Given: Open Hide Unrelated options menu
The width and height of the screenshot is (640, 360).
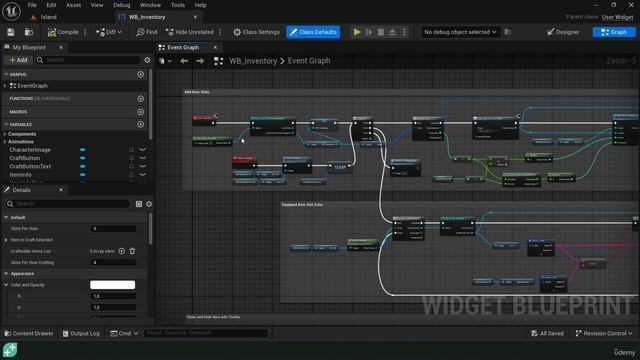Looking at the screenshot, I should [x=220, y=32].
